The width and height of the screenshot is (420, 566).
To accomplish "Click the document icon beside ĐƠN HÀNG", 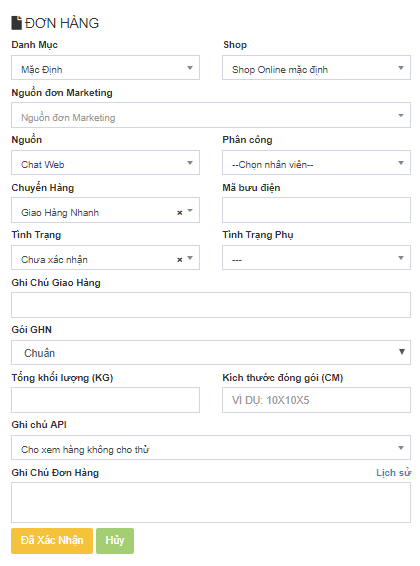I will pos(17,23).
